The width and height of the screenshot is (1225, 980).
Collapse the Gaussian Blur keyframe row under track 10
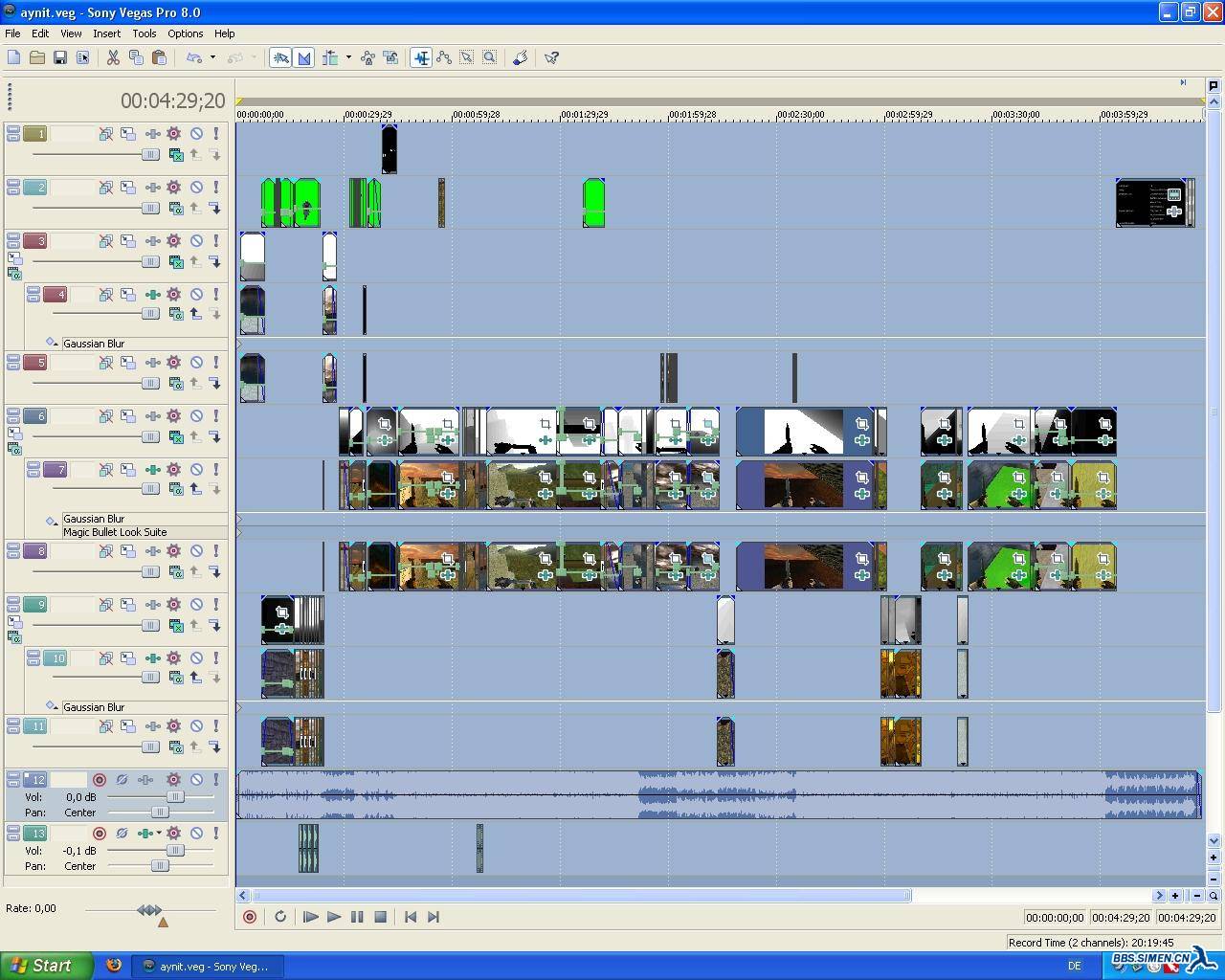click(x=52, y=706)
